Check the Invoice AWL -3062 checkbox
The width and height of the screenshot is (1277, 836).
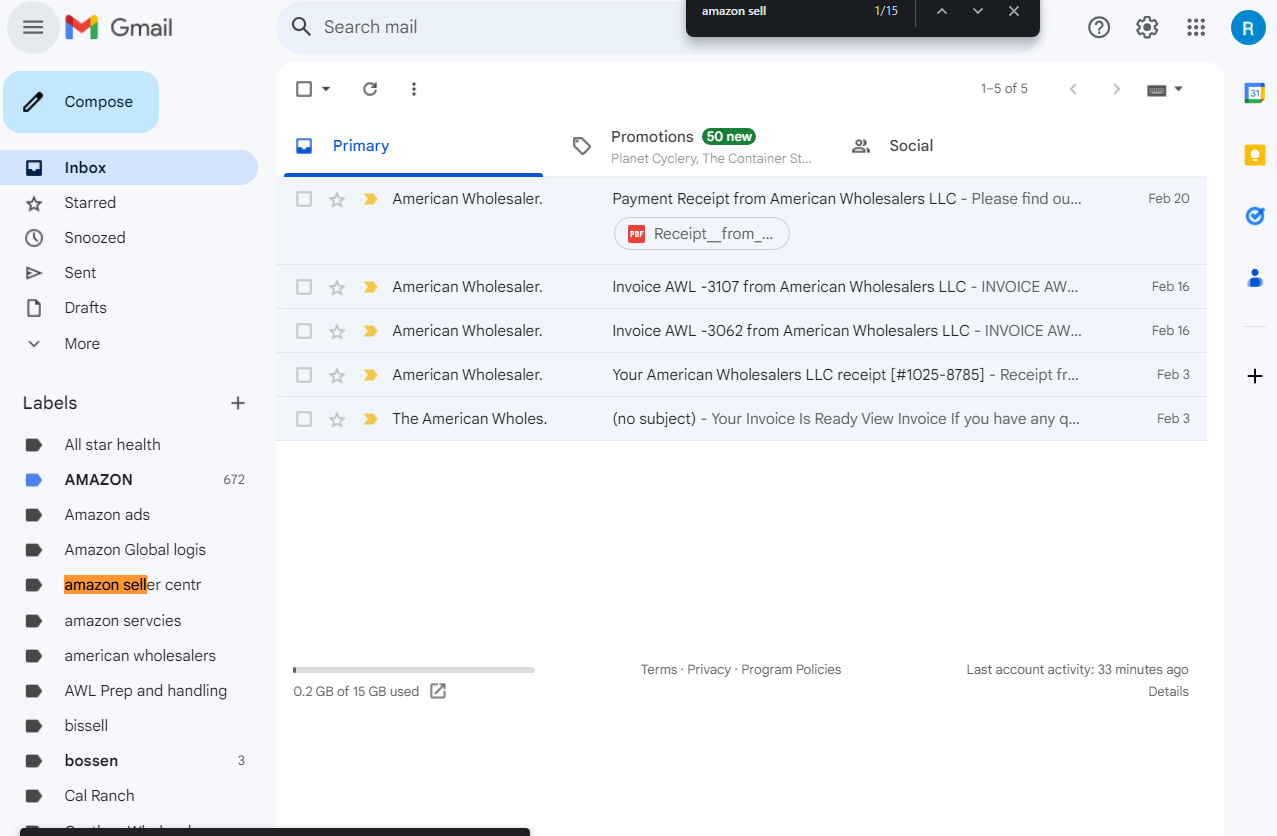tap(304, 331)
